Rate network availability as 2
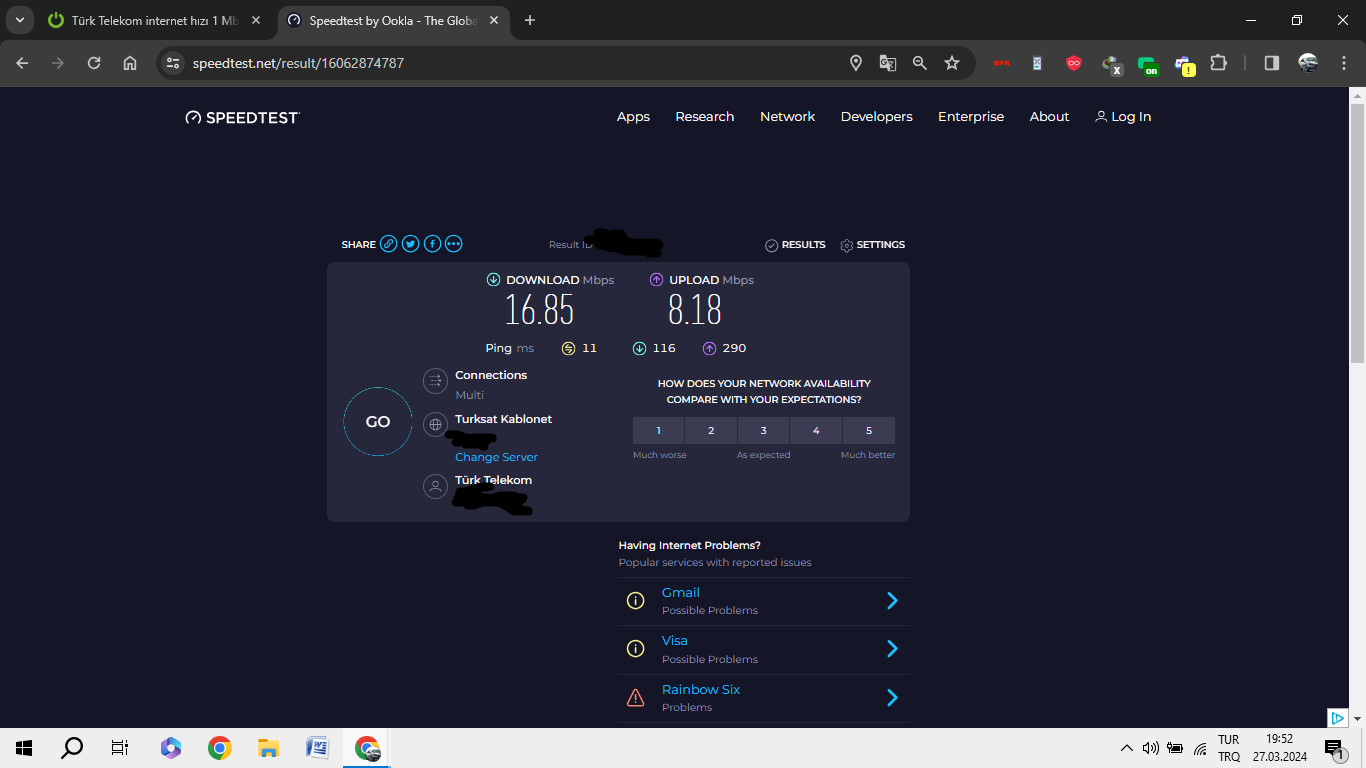Viewport: 1366px width, 768px height. (711, 430)
